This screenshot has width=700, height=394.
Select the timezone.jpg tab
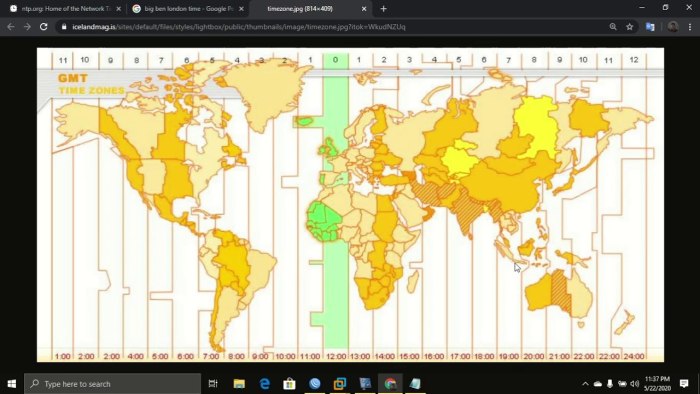tap(300, 8)
